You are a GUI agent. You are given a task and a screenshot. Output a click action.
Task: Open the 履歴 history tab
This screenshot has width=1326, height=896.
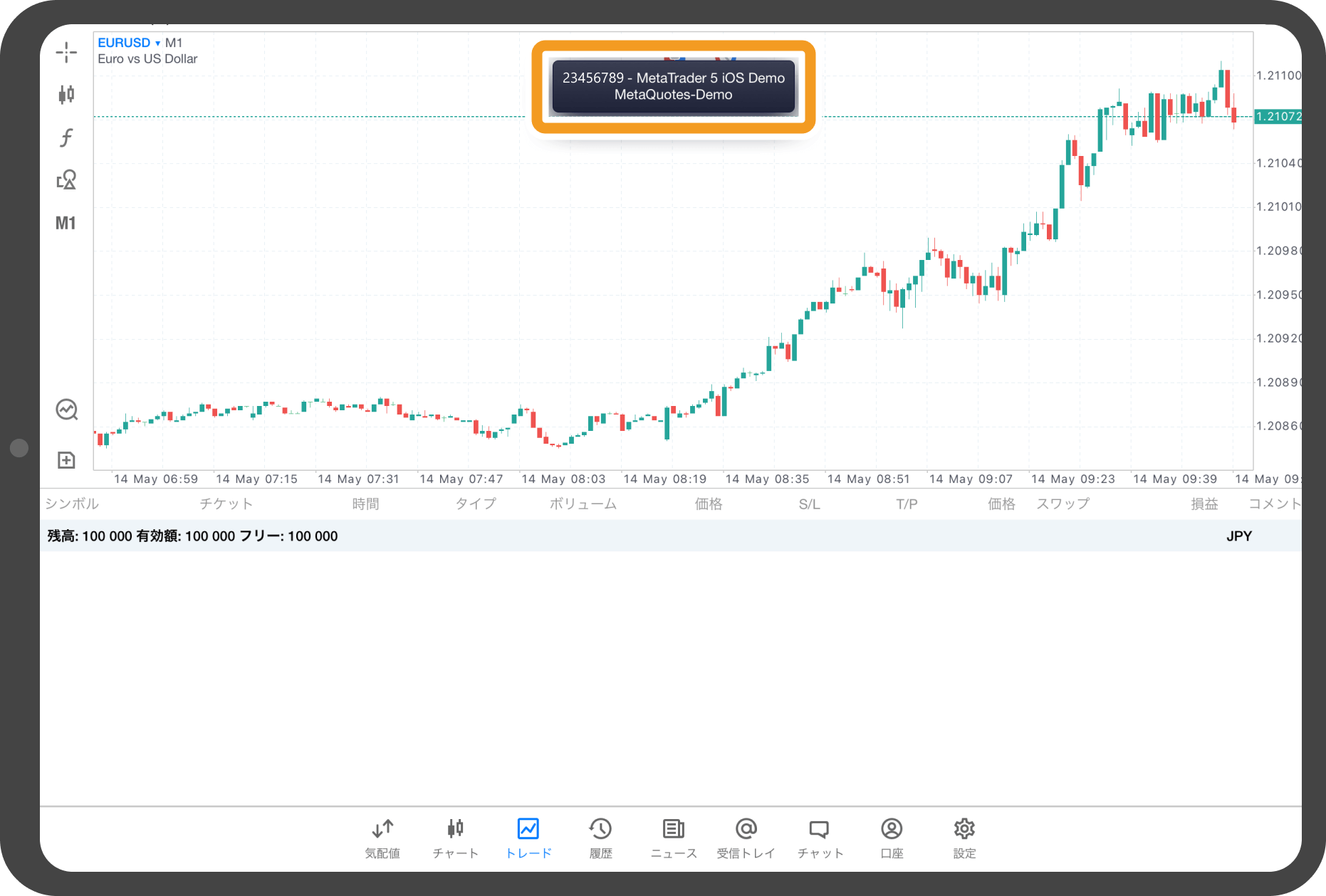point(600,838)
